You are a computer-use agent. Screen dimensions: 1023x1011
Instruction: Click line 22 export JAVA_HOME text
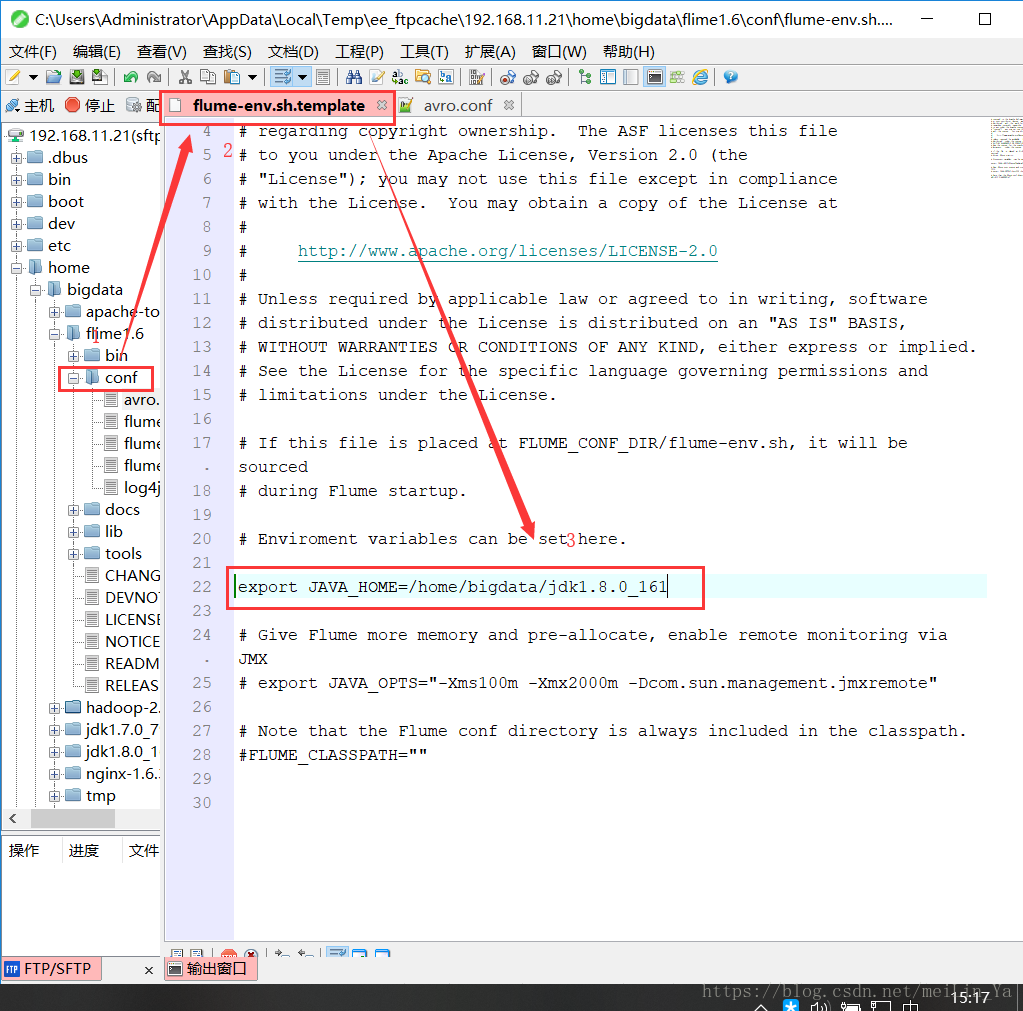(x=451, y=587)
